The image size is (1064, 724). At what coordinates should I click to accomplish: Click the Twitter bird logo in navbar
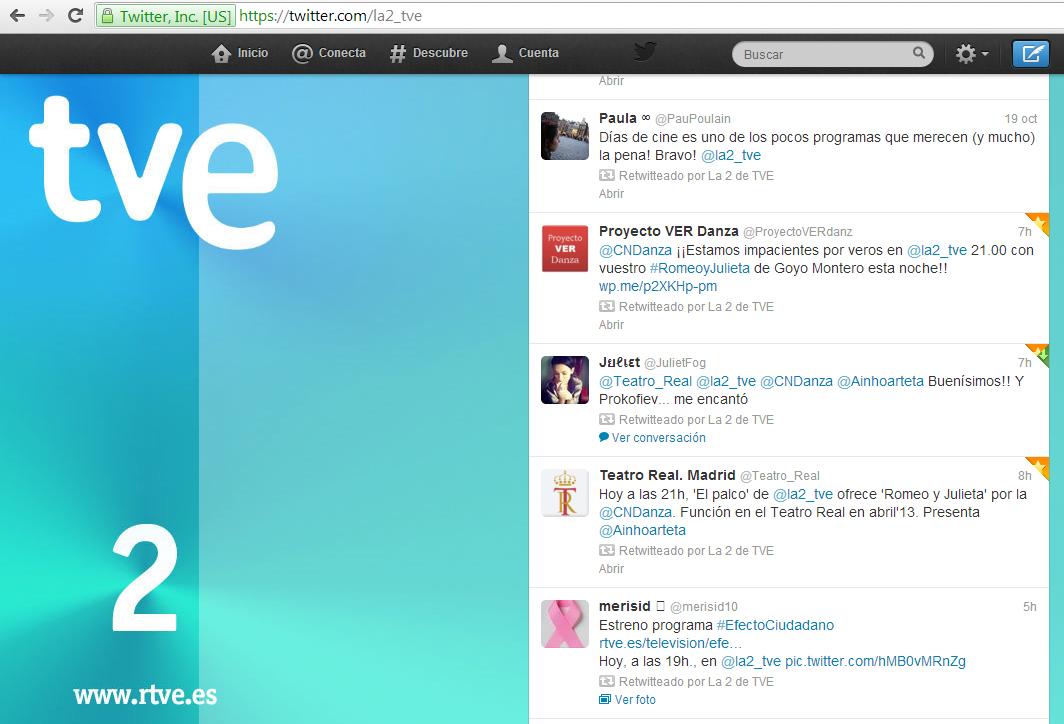coord(645,52)
